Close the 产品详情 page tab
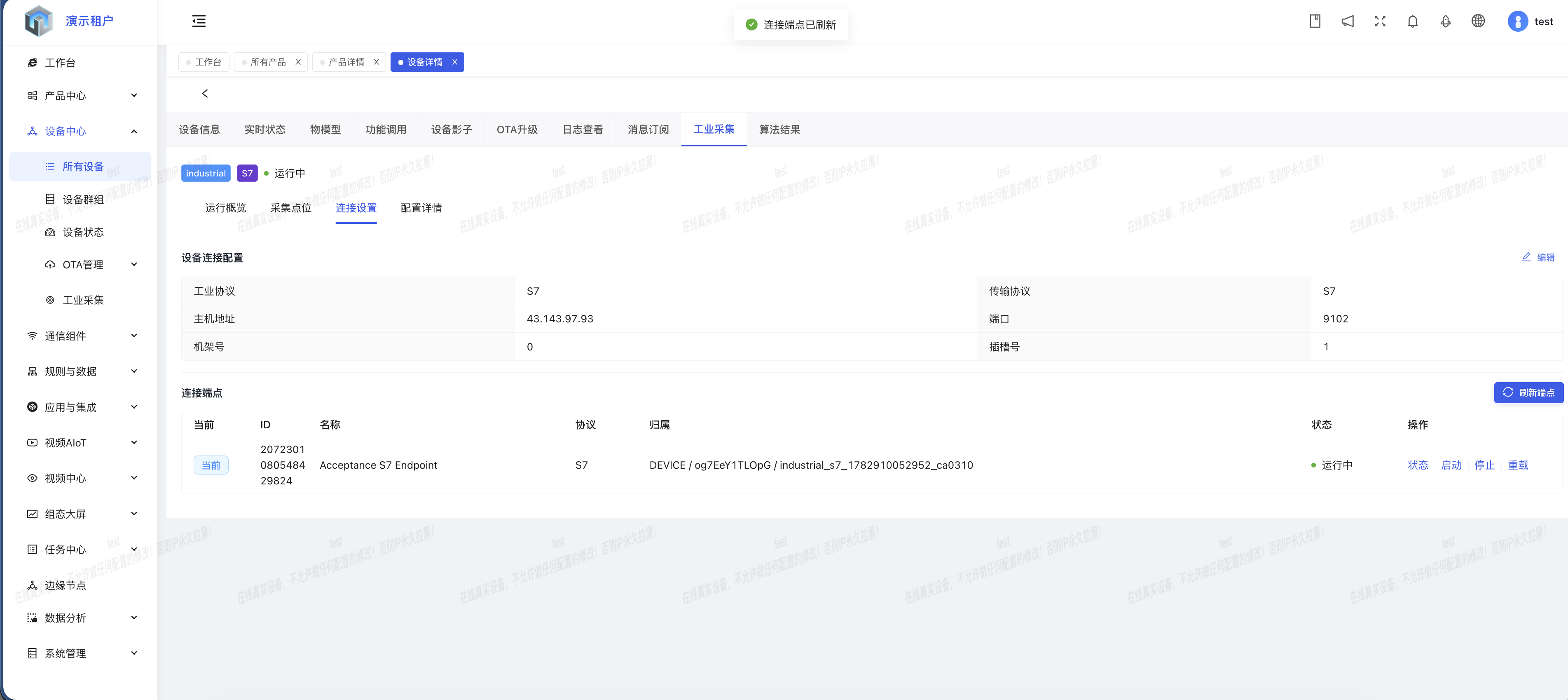 [376, 62]
